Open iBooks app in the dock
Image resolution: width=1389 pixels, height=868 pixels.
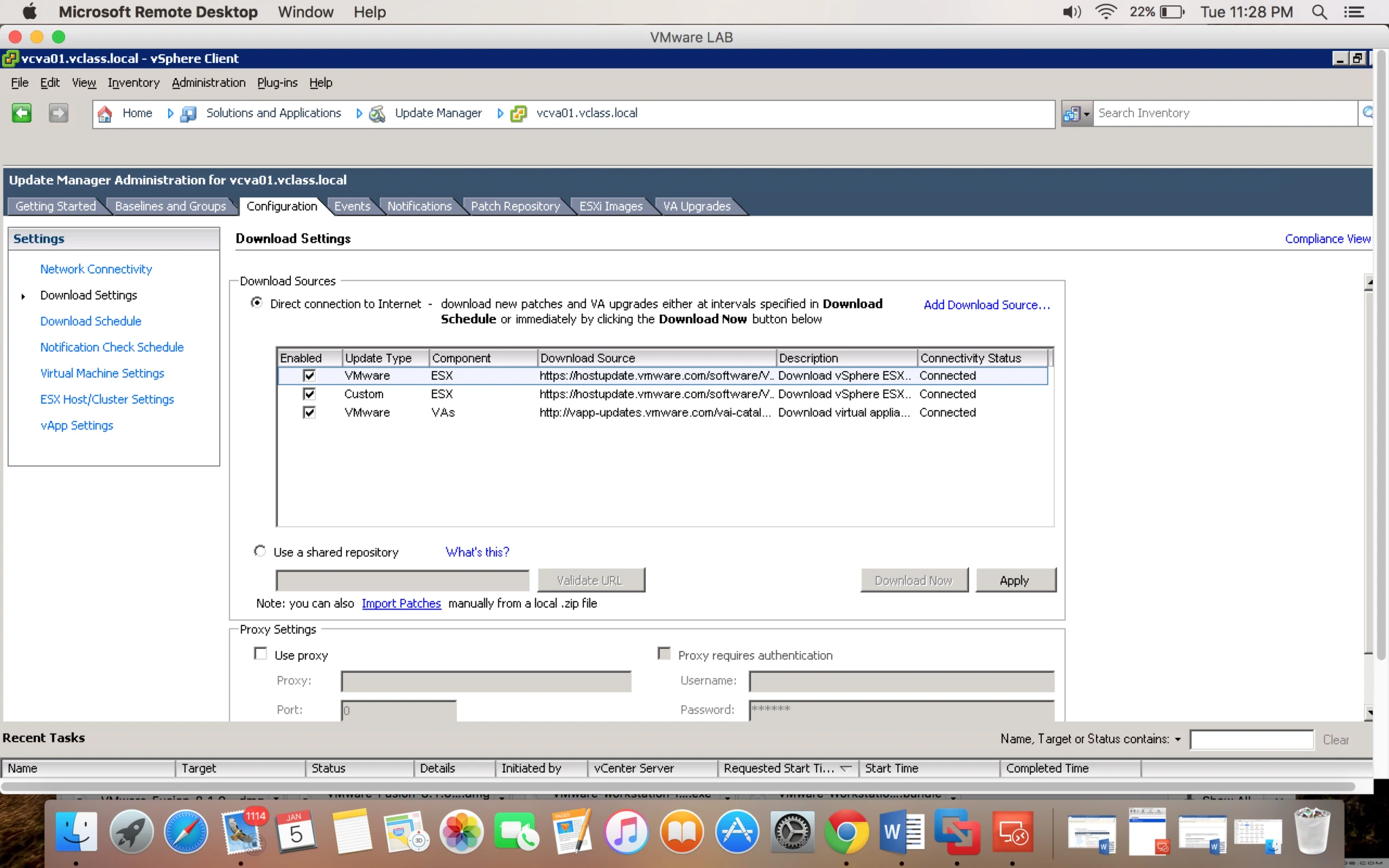(x=682, y=831)
